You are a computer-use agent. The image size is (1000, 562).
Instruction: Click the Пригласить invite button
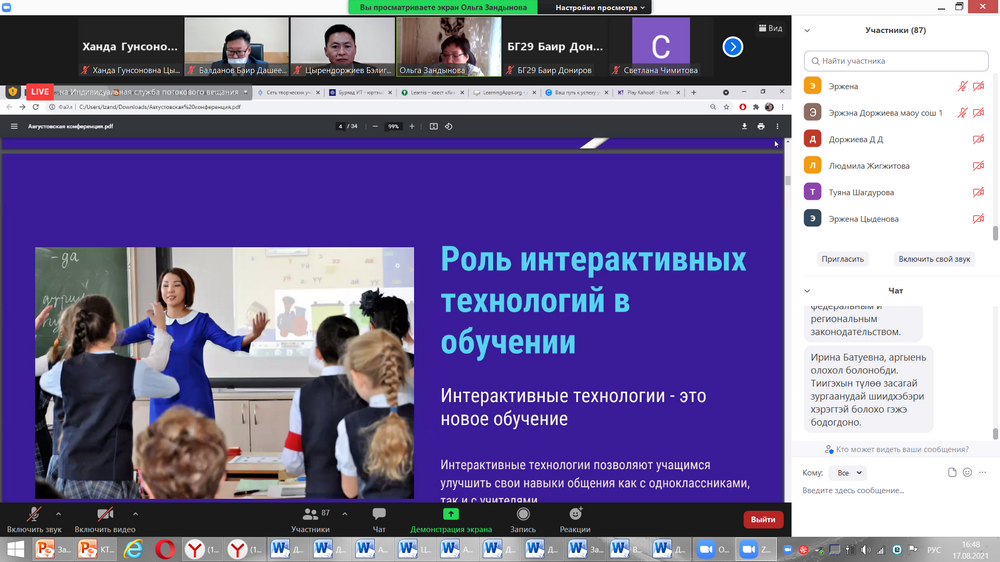(x=842, y=258)
